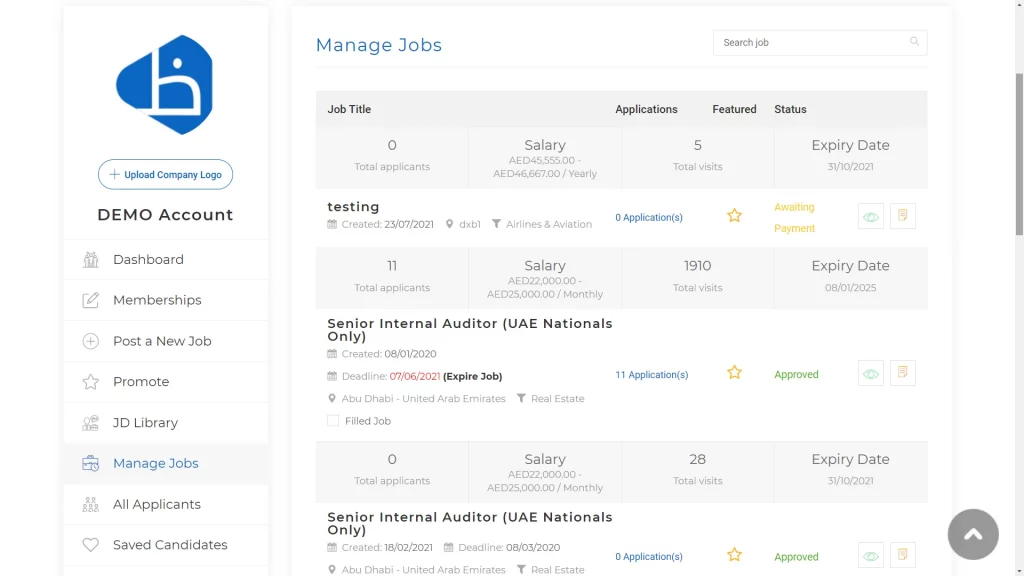View first Senior Internal Auditor job eye icon

[x=871, y=374]
